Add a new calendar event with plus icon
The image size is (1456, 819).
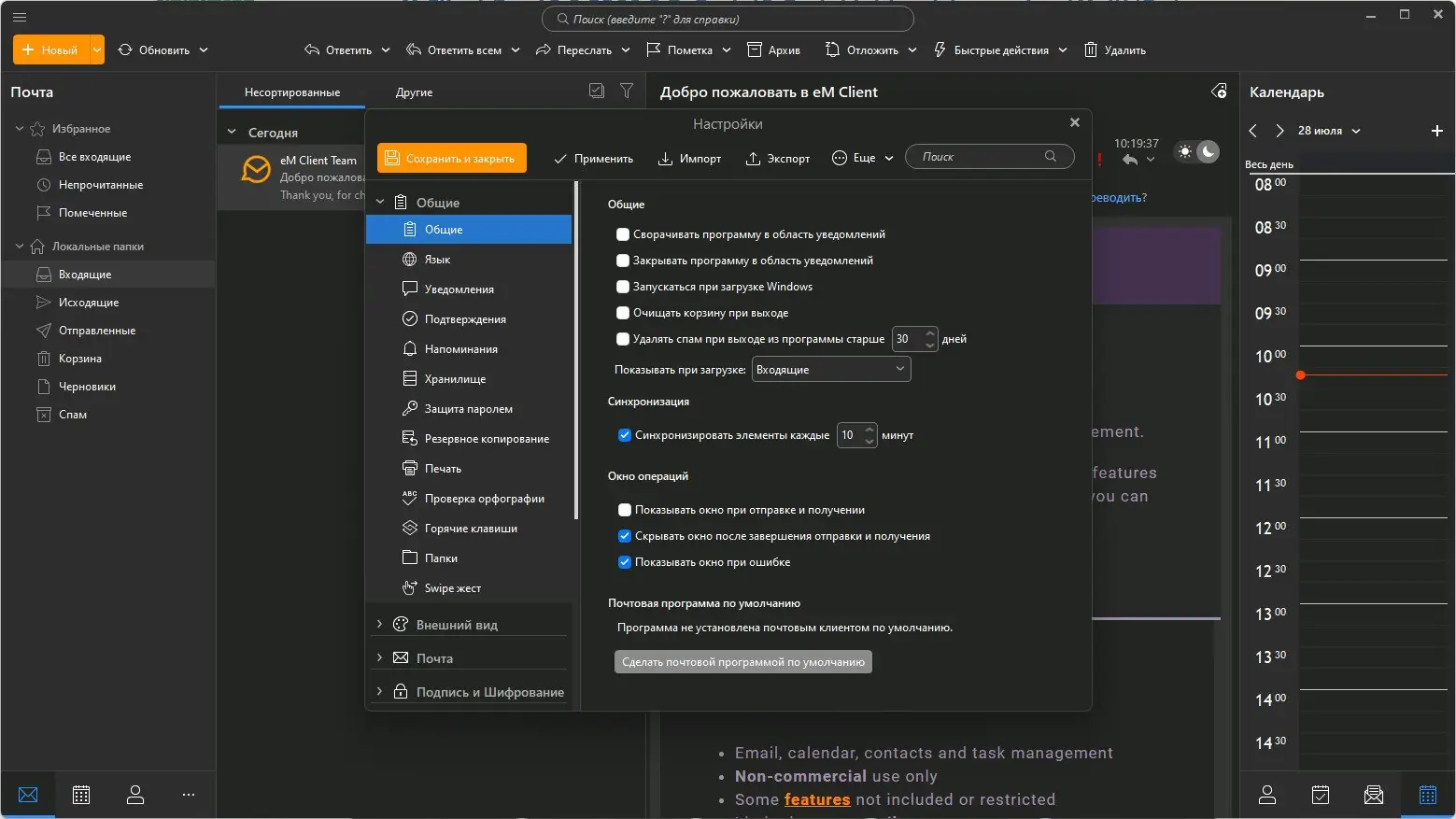pos(1437,131)
